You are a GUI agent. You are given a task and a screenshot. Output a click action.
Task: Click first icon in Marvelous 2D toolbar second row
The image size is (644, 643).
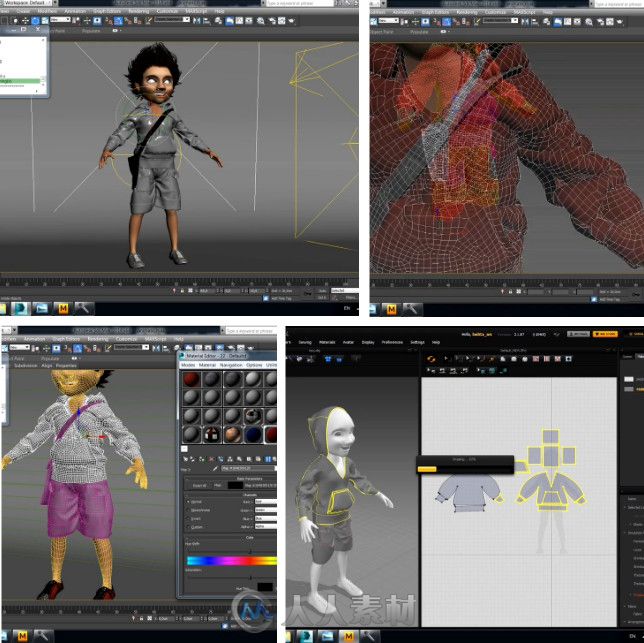pos(431,370)
